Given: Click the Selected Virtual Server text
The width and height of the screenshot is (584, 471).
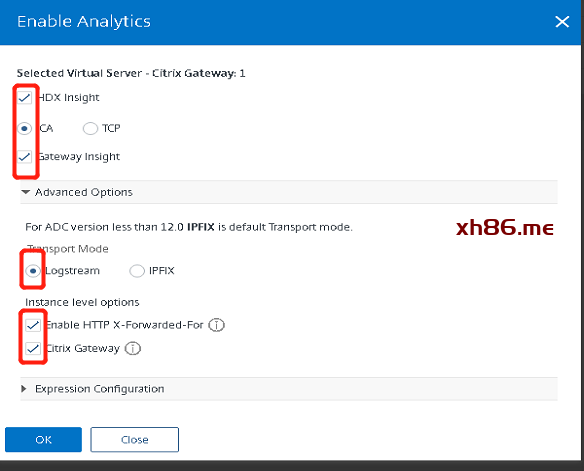Looking at the screenshot, I should tap(131, 73).
